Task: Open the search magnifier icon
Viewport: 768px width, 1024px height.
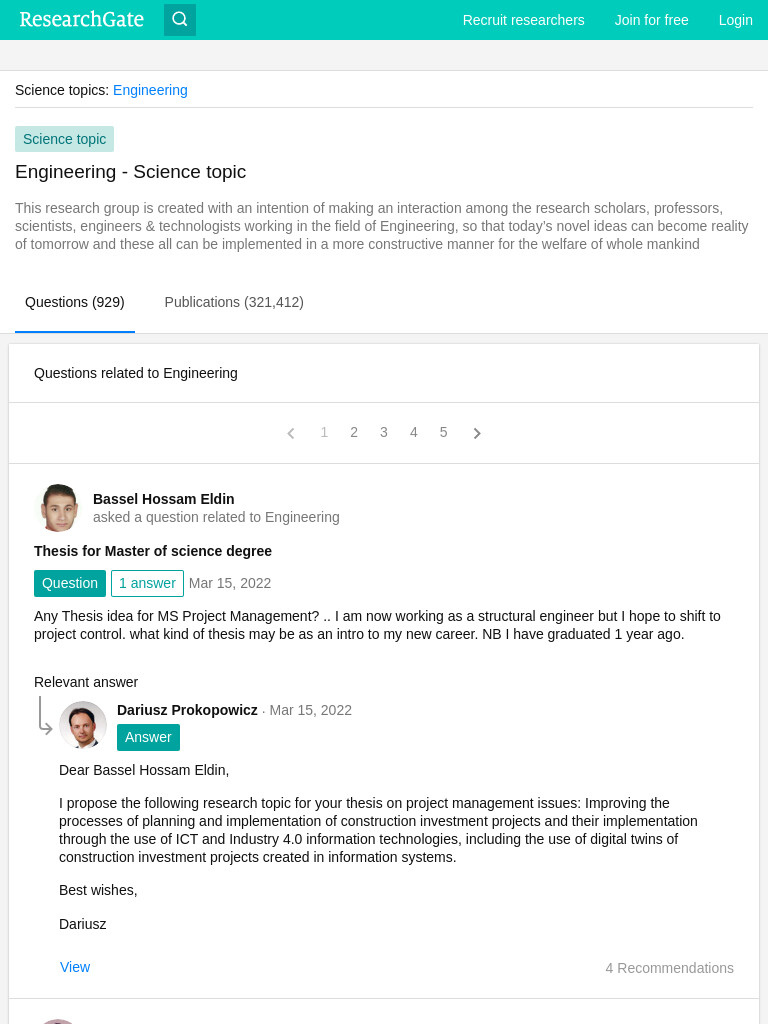Action: point(180,20)
